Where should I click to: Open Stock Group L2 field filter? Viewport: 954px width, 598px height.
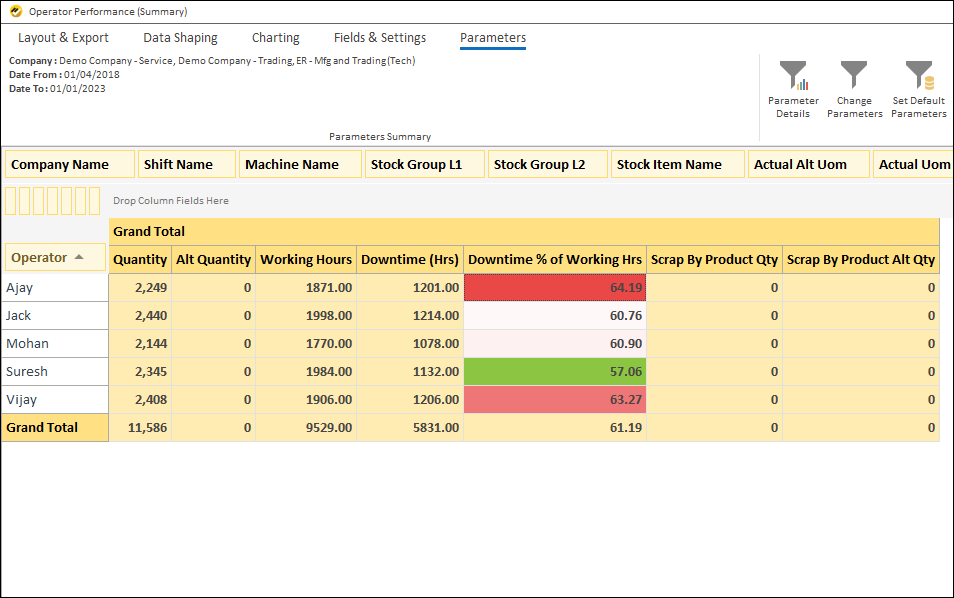(x=547, y=165)
